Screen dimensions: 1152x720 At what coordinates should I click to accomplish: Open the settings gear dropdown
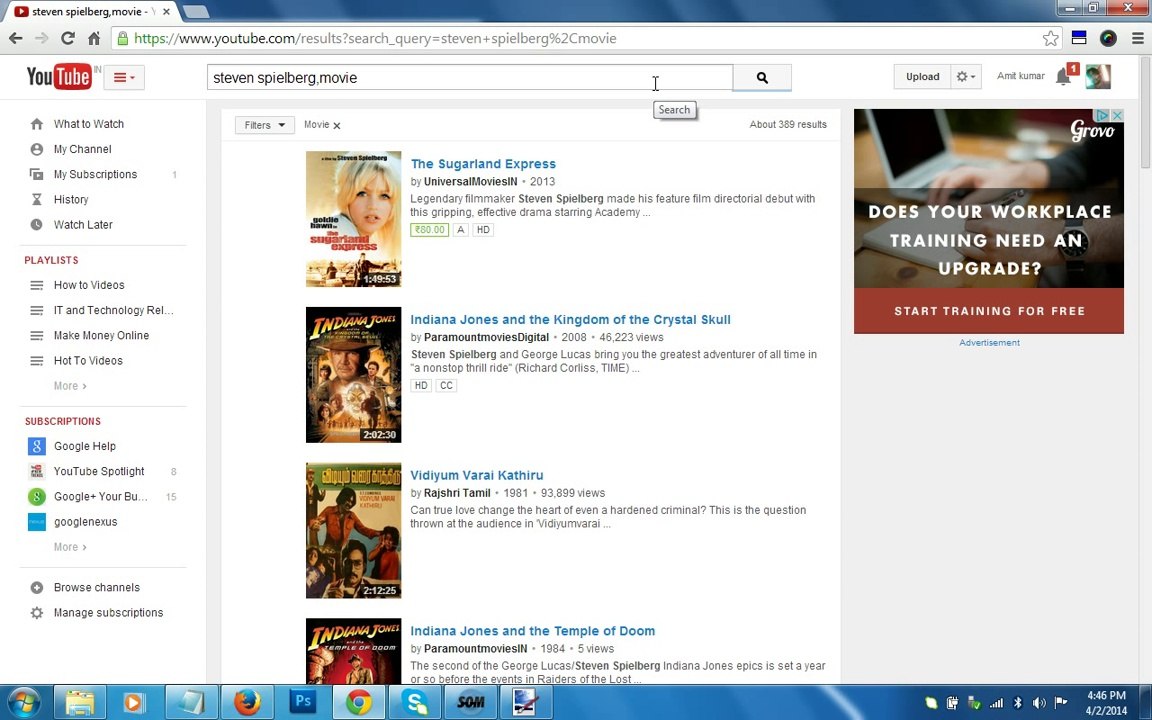pos(965,76)
